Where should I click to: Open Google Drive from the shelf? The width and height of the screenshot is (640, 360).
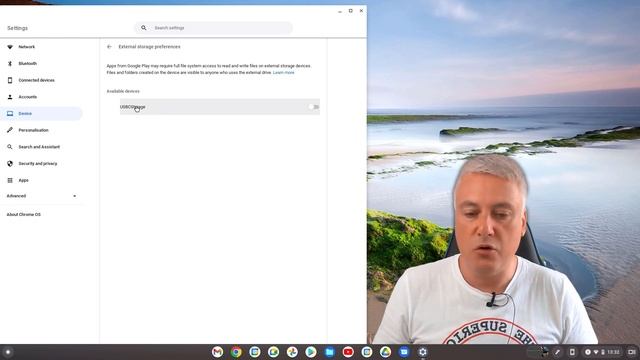coord(385,351)
